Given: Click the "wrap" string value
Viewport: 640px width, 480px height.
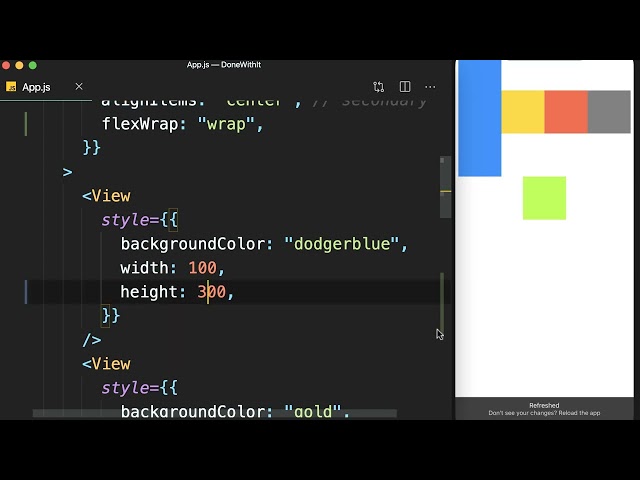Looking at the screenshot, I should tap(227, 124).
